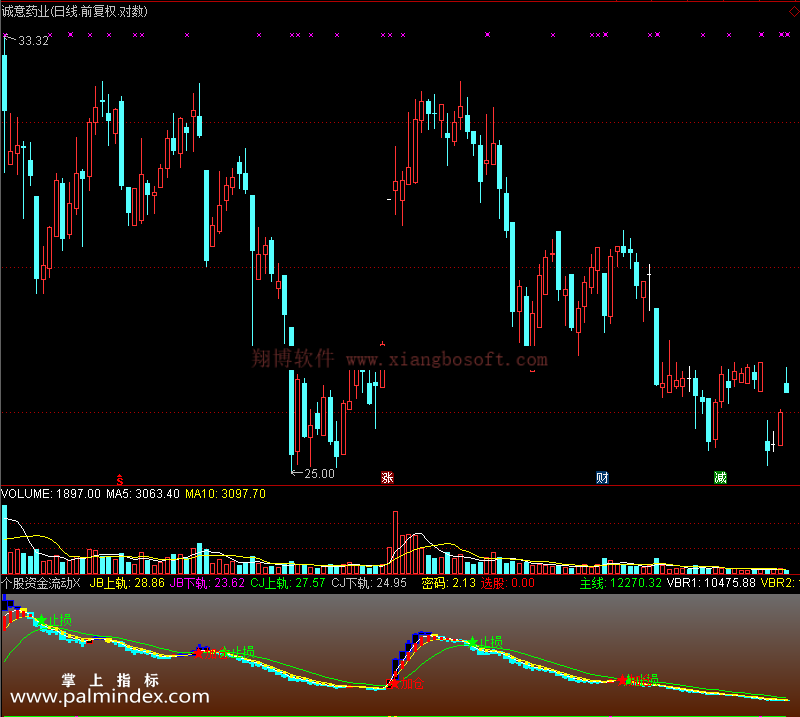The height and width of the screenshot is (717, 800).
Task: Click the standalone red 加仓 star signal
Action: (x=407, y=683)
